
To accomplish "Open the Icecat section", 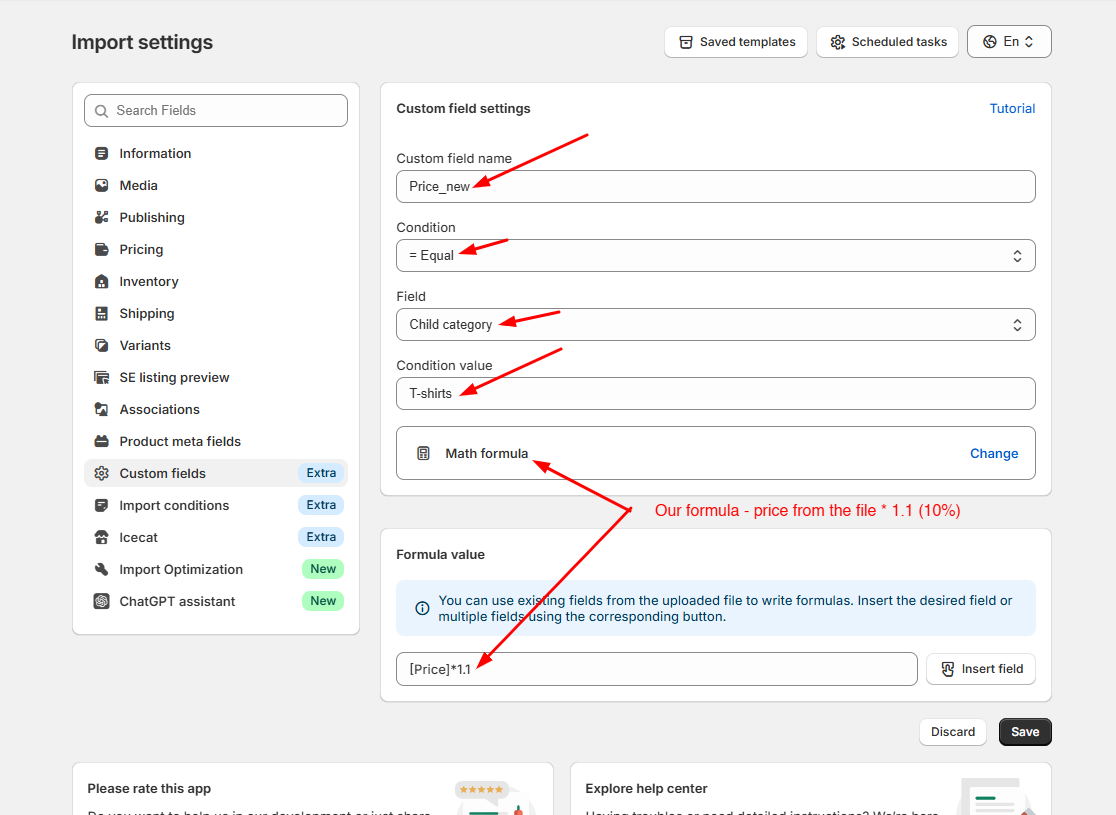I will point(216,538).
